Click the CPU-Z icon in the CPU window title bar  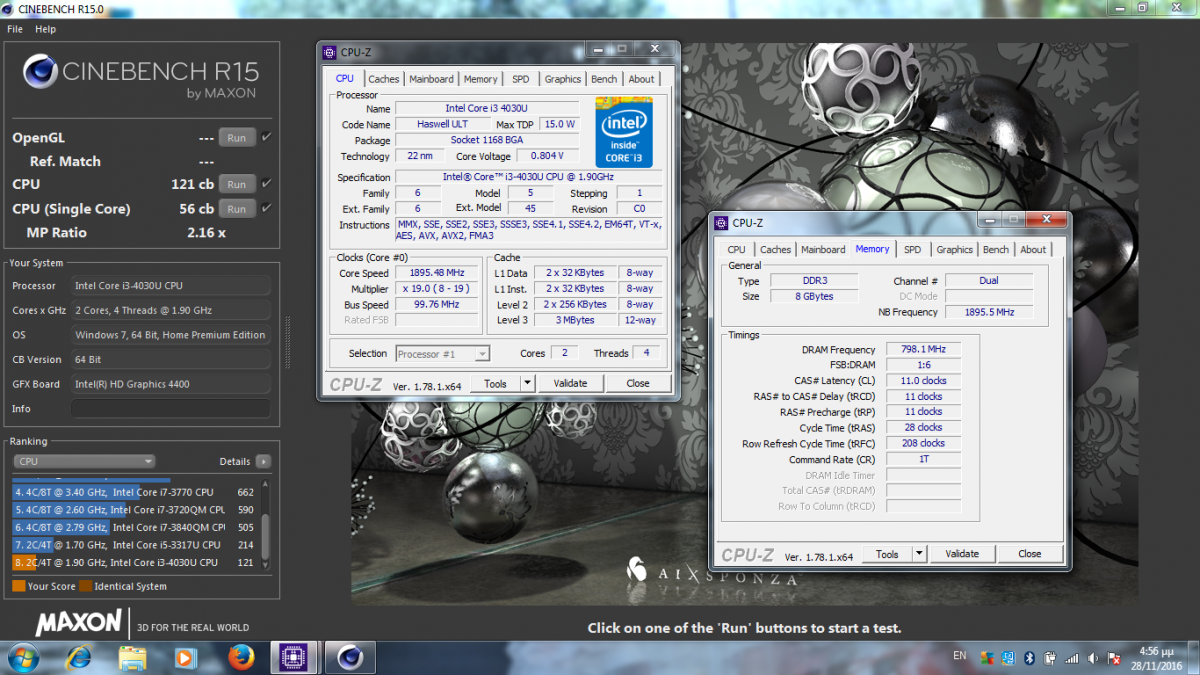329,52
